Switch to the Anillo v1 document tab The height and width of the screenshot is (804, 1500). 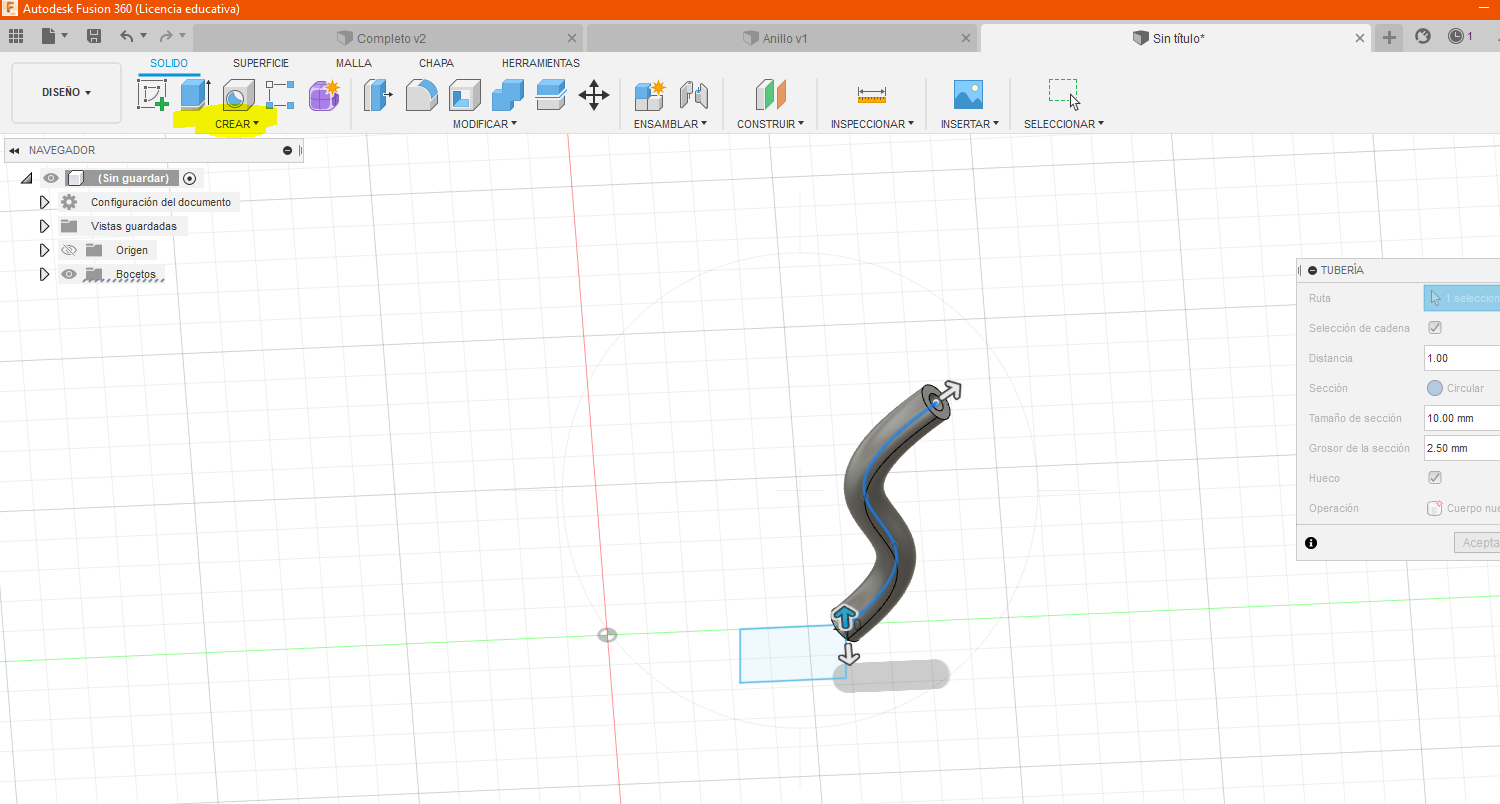coord(782,38)
